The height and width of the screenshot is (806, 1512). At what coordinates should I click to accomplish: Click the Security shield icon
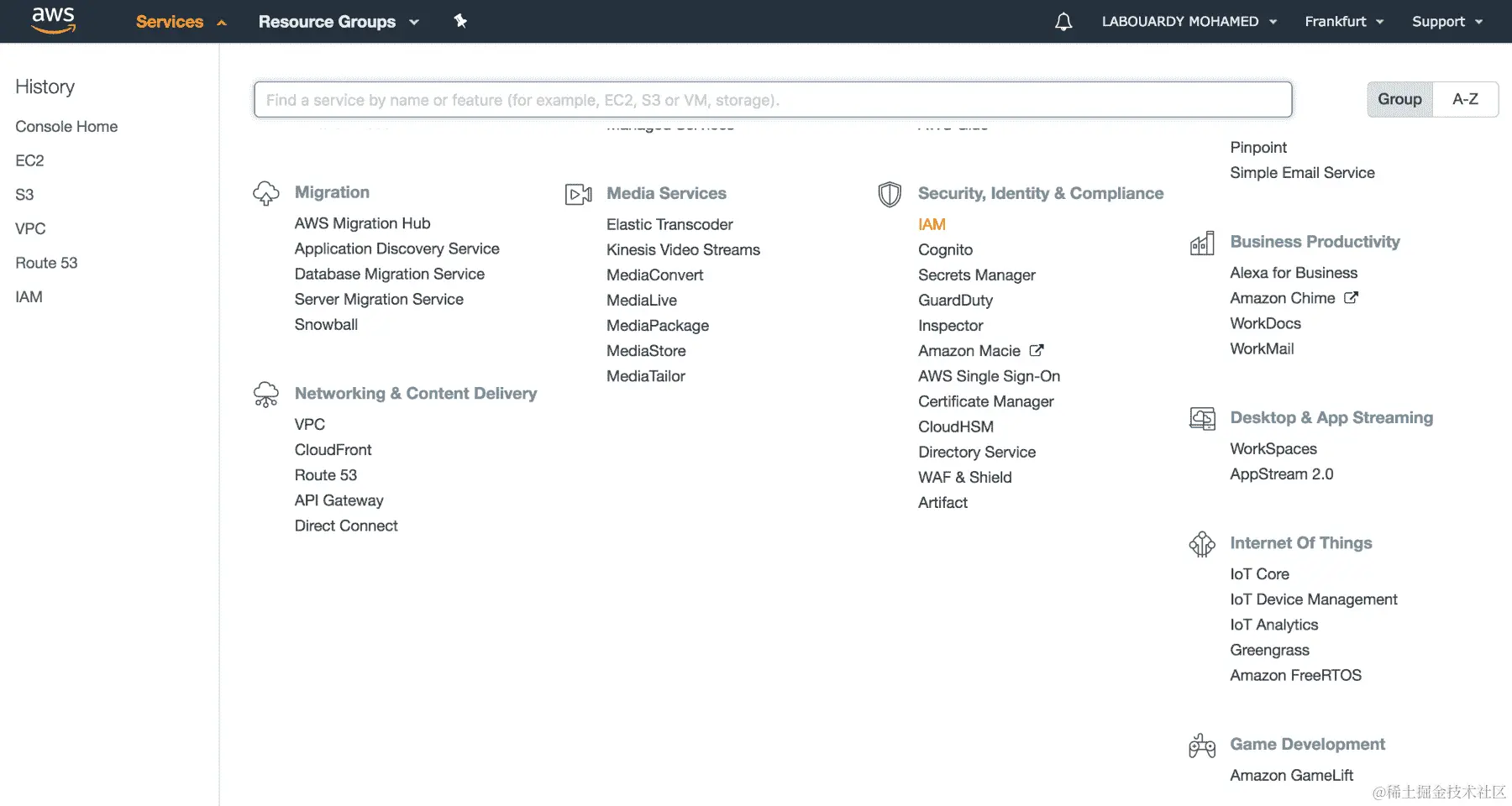pyautogui.click(x=890, y=194)
